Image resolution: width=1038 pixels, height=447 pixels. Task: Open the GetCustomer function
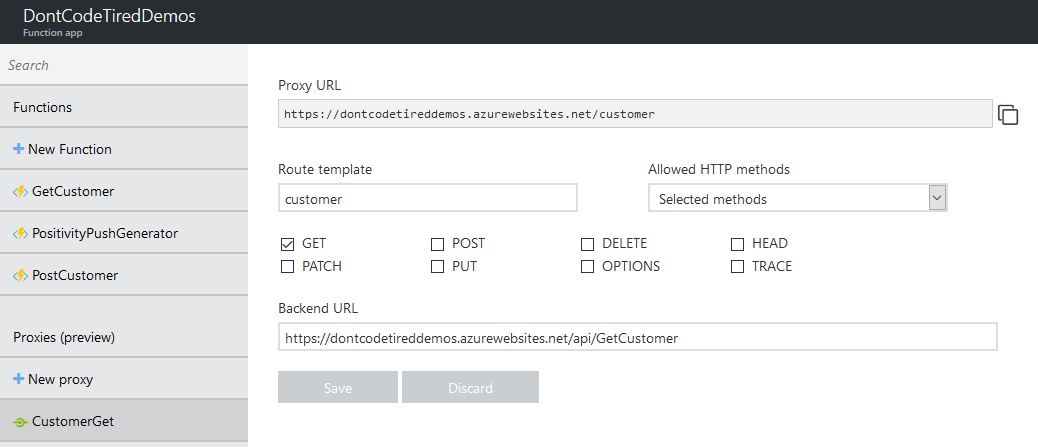(124, 191)
